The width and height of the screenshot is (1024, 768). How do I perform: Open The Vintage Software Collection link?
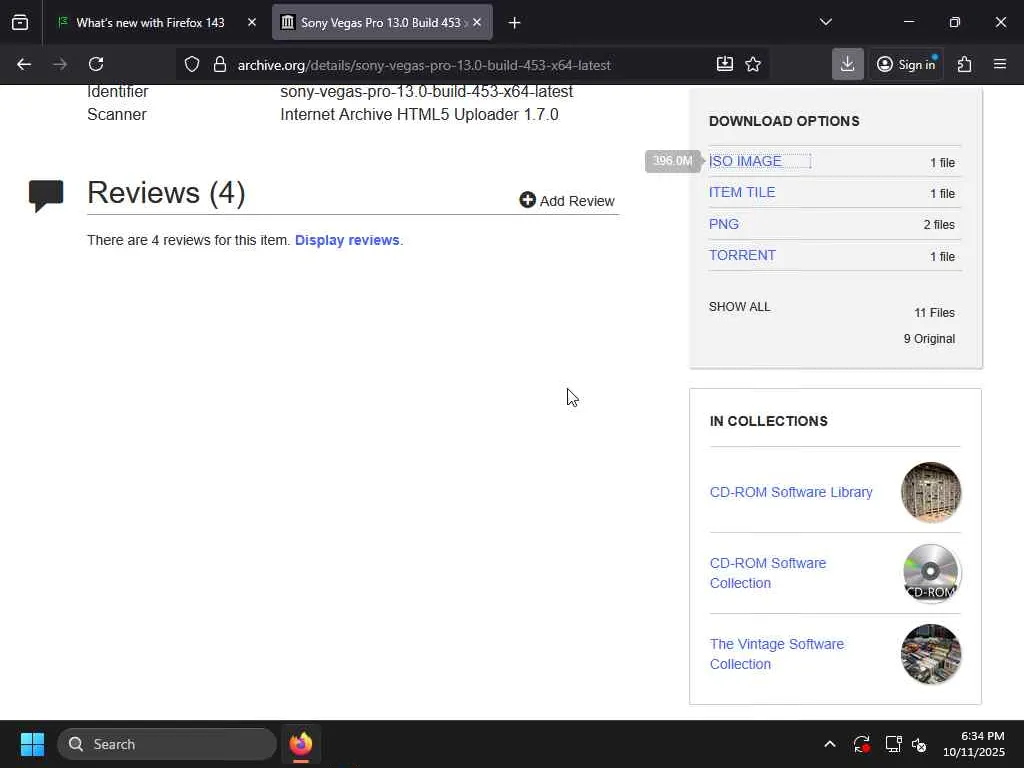pos(776,654)
